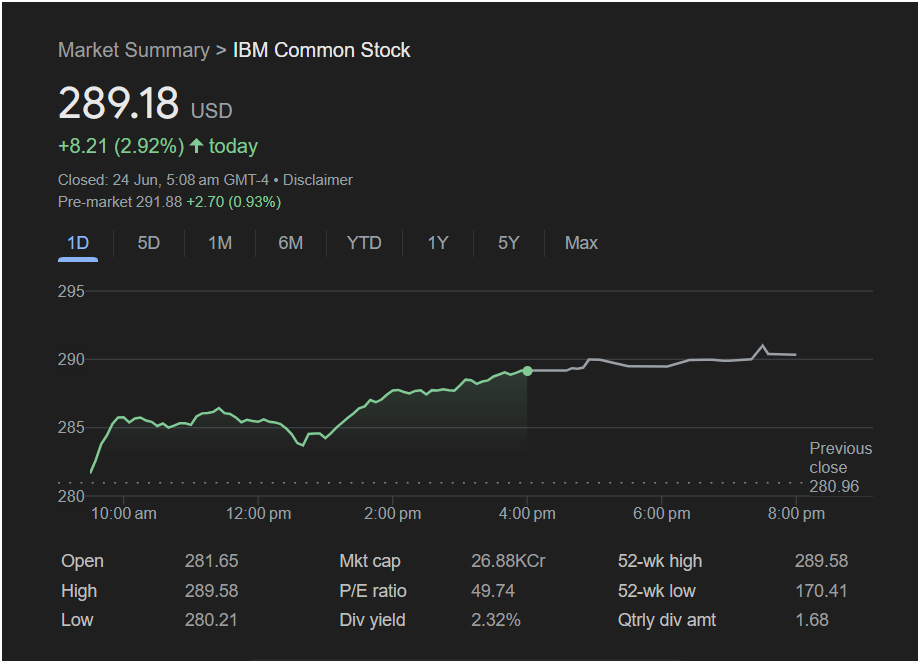Click the green up arrow next to today

(x=197, y=146)
